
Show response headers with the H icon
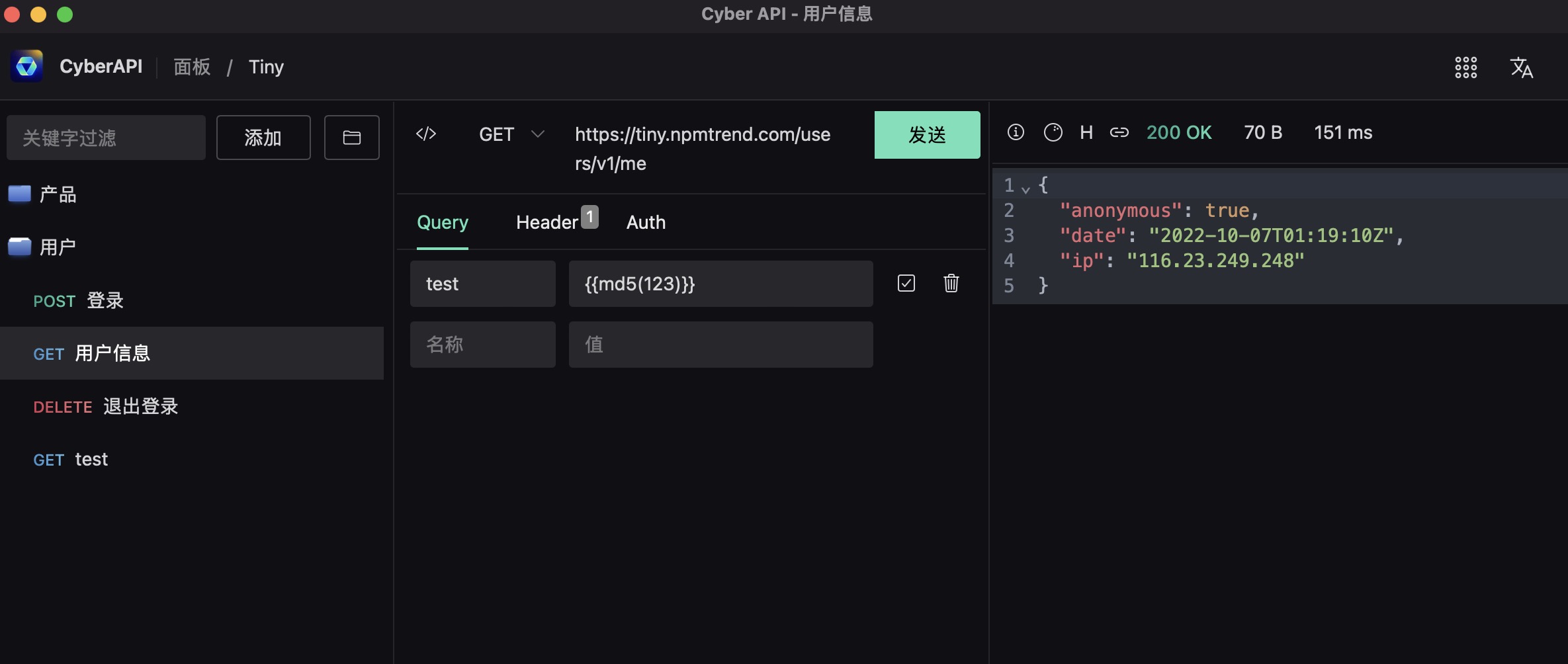[1086, 132]
